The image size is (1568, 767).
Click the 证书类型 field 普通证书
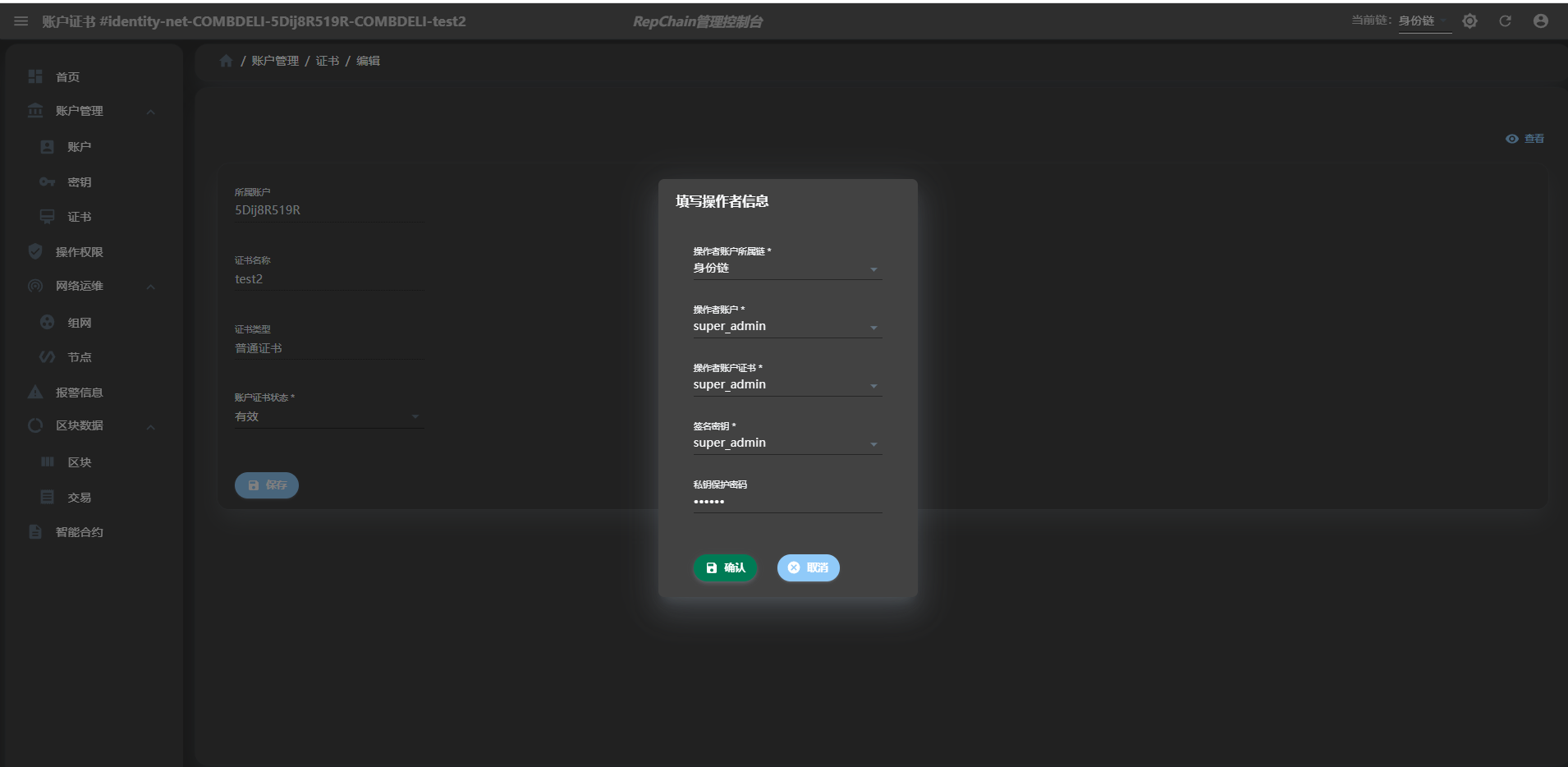(x=328, y=348)
